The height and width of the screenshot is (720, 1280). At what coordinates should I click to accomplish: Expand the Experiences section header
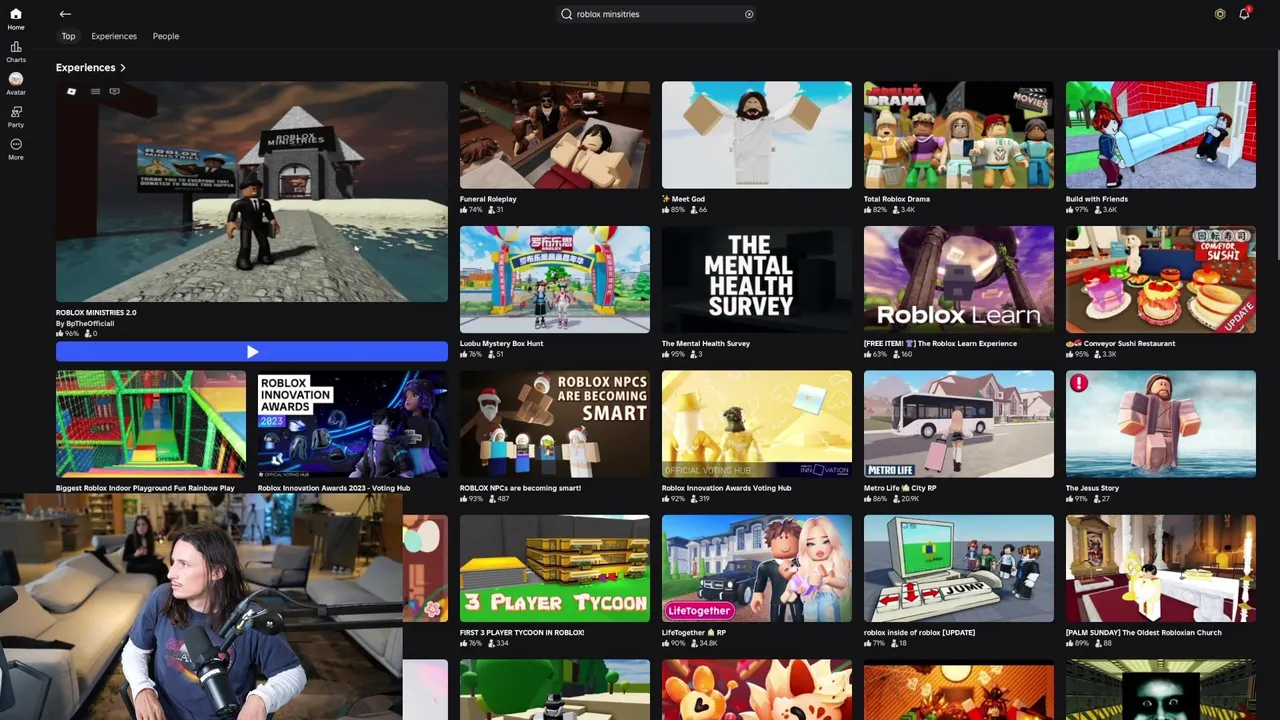tap(91, 67)
